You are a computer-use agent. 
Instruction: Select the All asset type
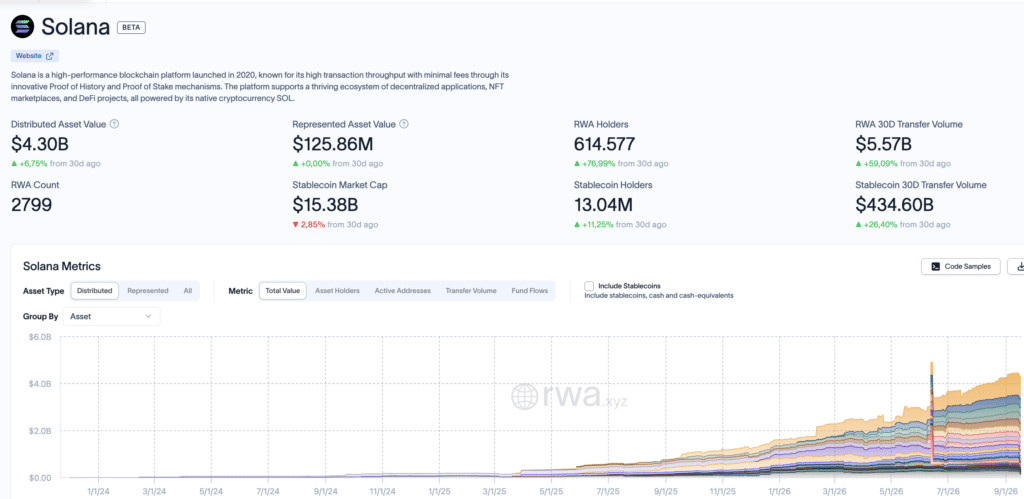(x=187, y=291)
